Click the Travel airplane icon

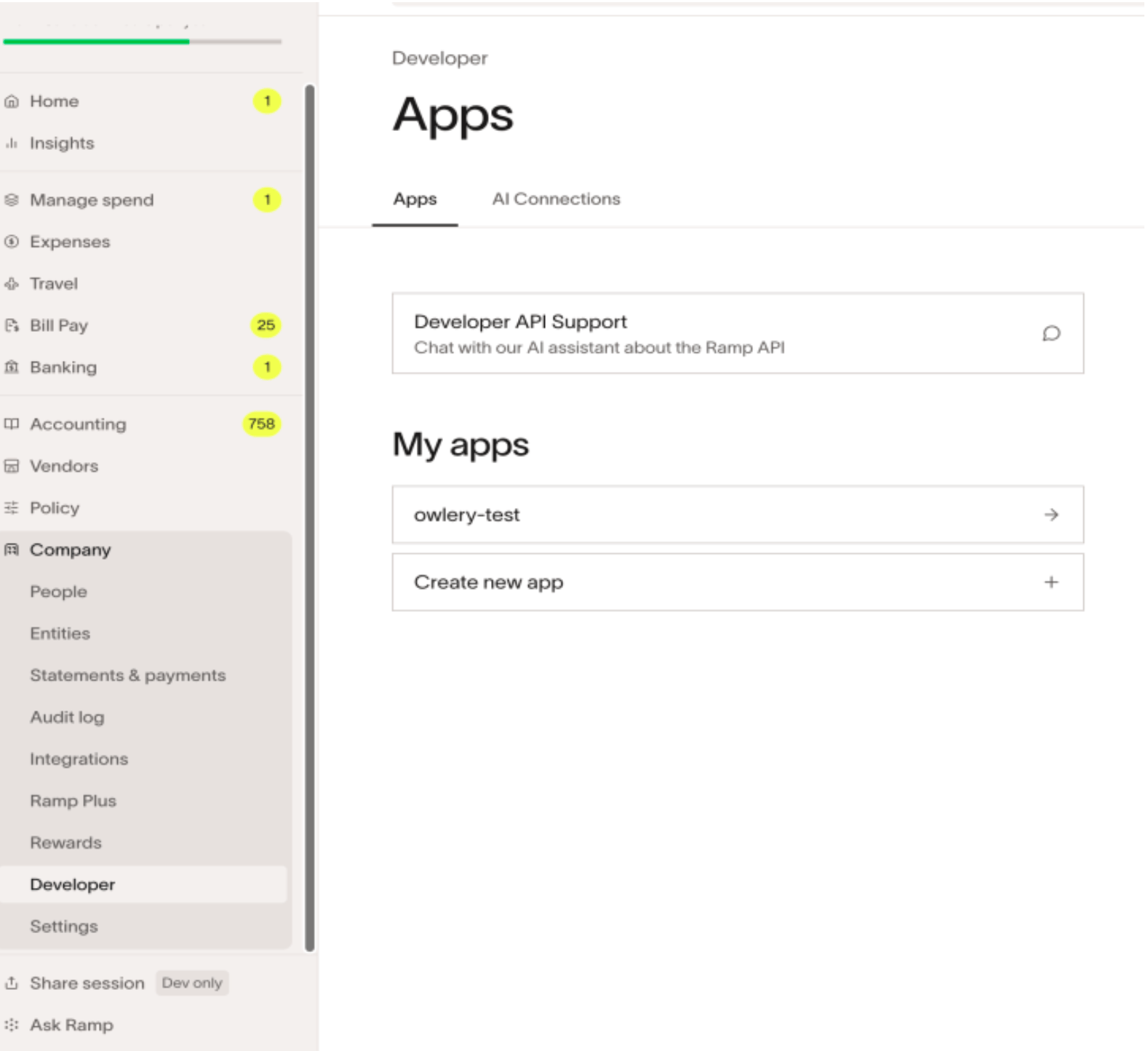click(11, 284)
